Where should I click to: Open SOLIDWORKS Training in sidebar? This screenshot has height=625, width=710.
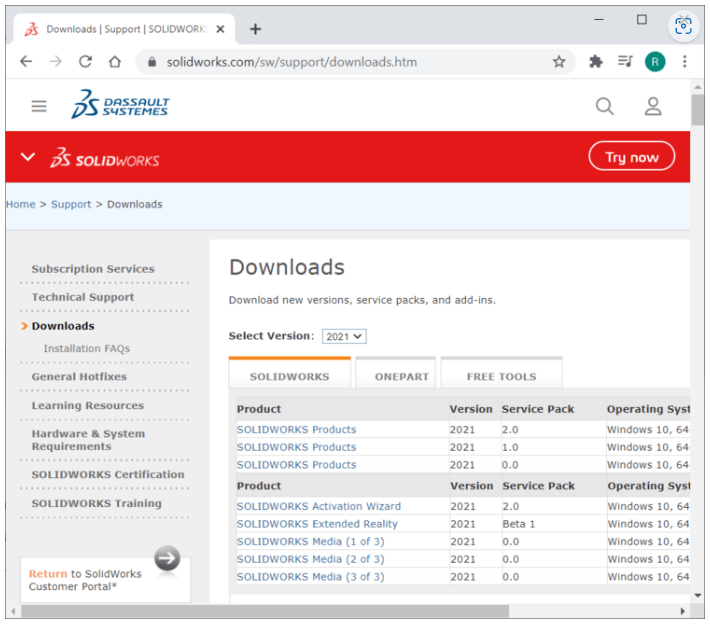[x=96, y=503]
